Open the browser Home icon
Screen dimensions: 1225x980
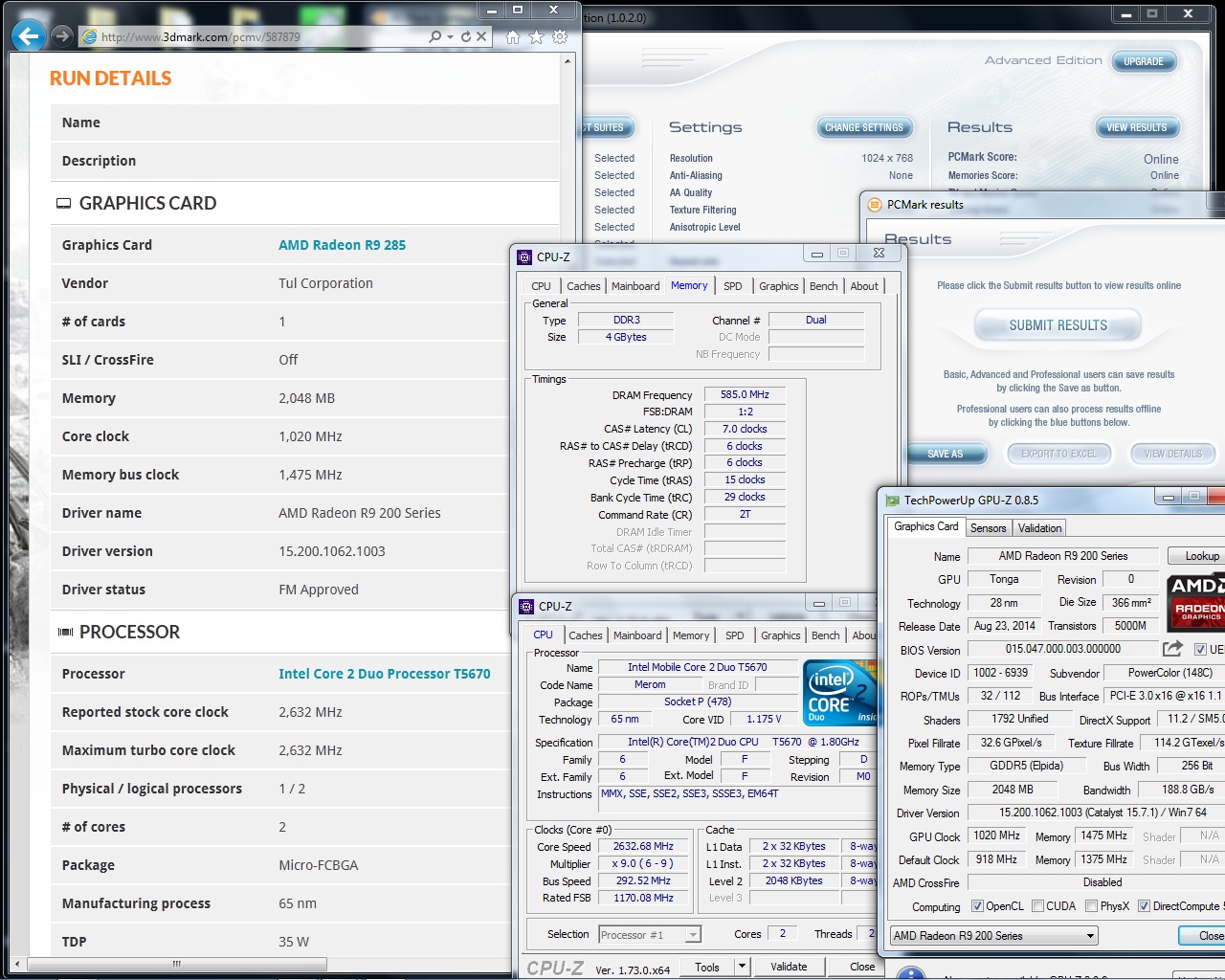click(513, 36)
